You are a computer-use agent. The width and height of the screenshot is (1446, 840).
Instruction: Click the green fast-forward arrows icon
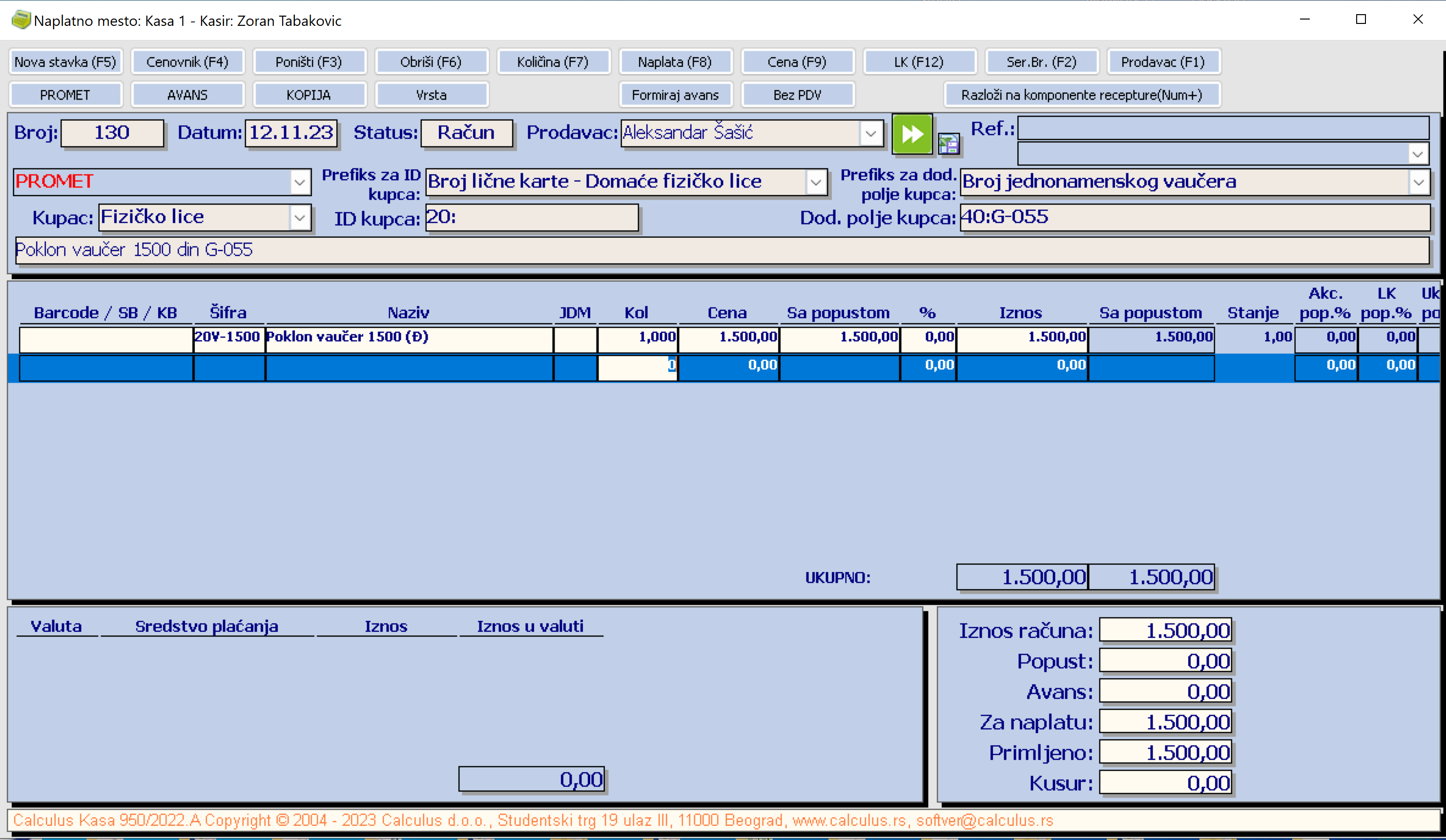(912, 134)
